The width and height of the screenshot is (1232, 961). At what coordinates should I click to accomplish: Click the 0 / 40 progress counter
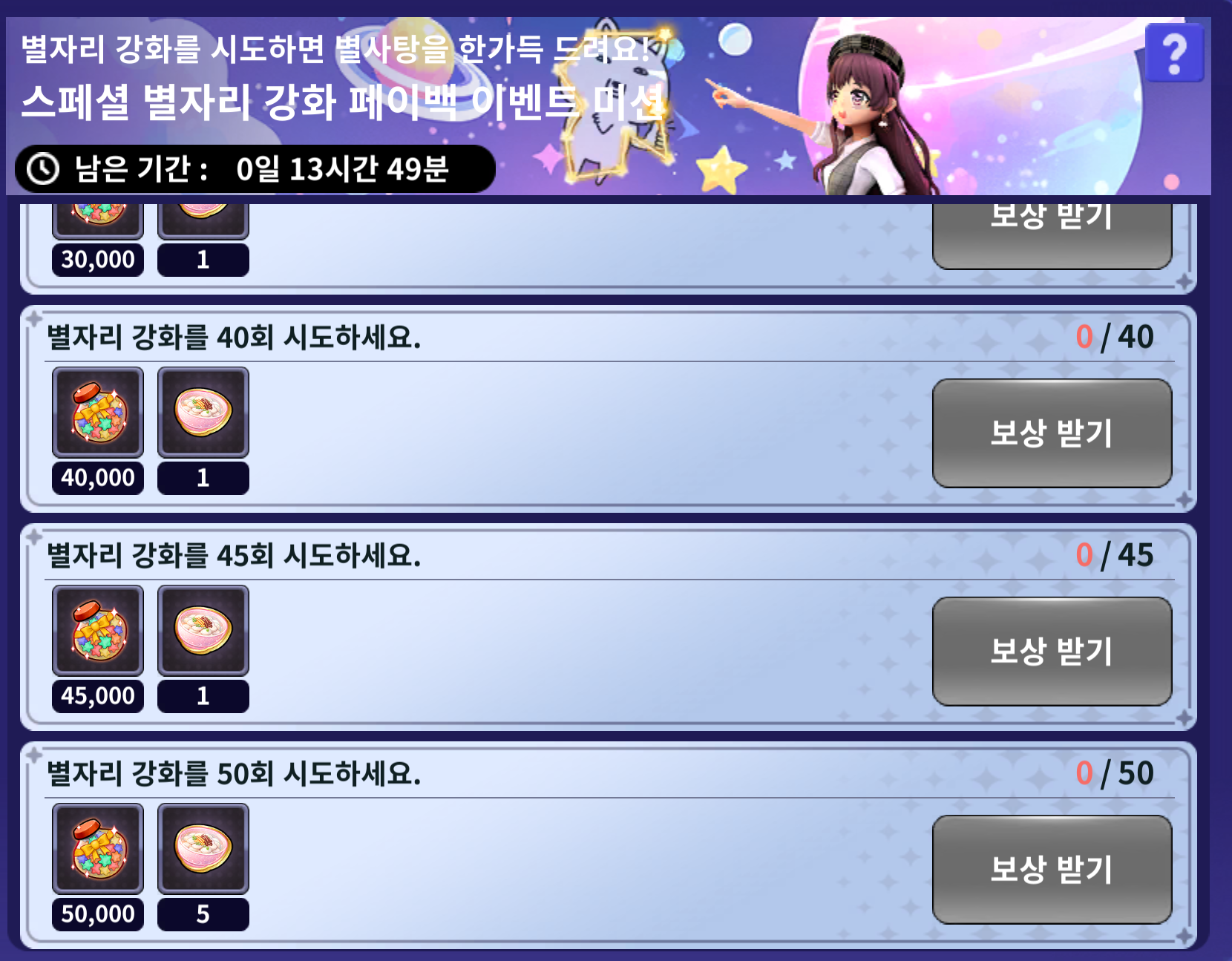1115,337
